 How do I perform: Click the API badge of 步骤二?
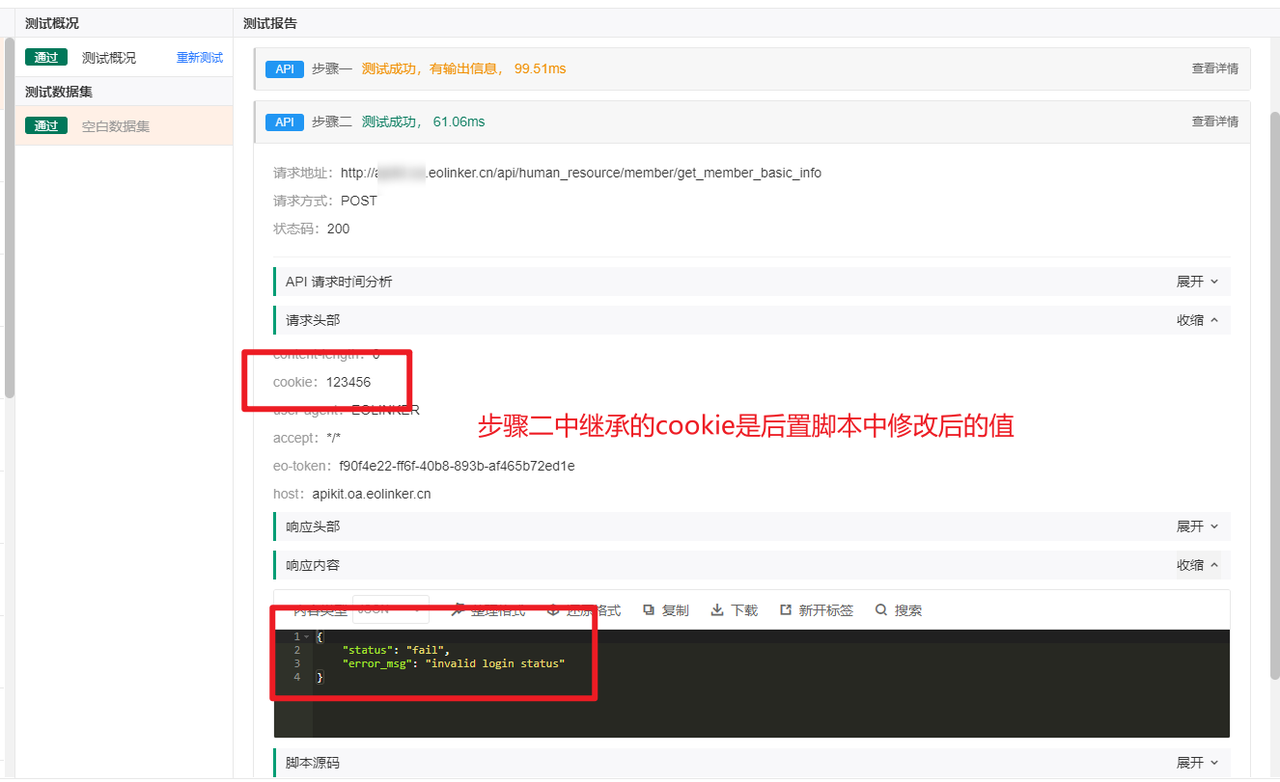[284, 122]
